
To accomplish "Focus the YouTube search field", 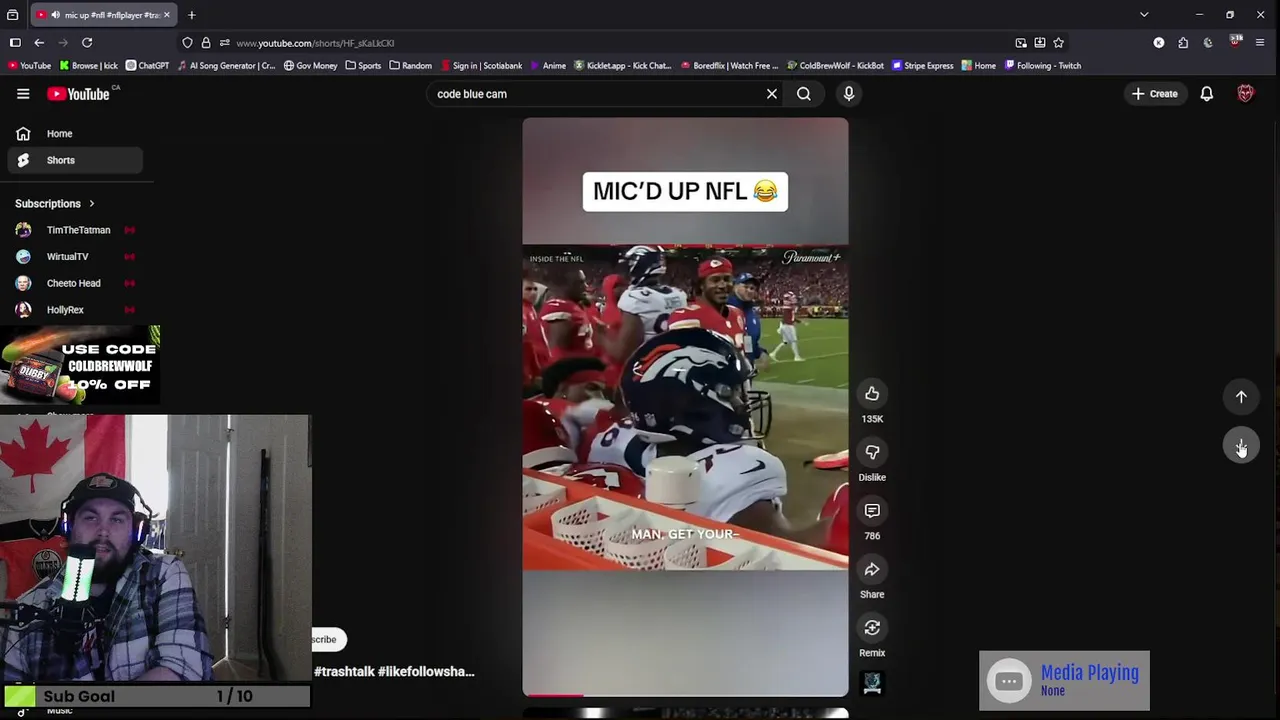I will point(595,94).
